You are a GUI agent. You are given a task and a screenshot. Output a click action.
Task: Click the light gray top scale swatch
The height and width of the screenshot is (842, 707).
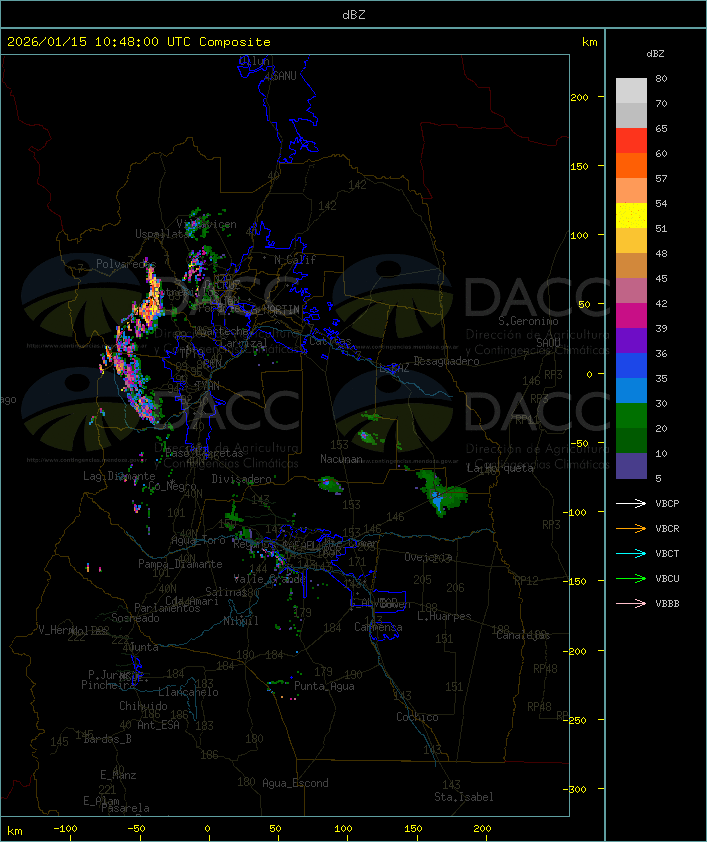631,90
